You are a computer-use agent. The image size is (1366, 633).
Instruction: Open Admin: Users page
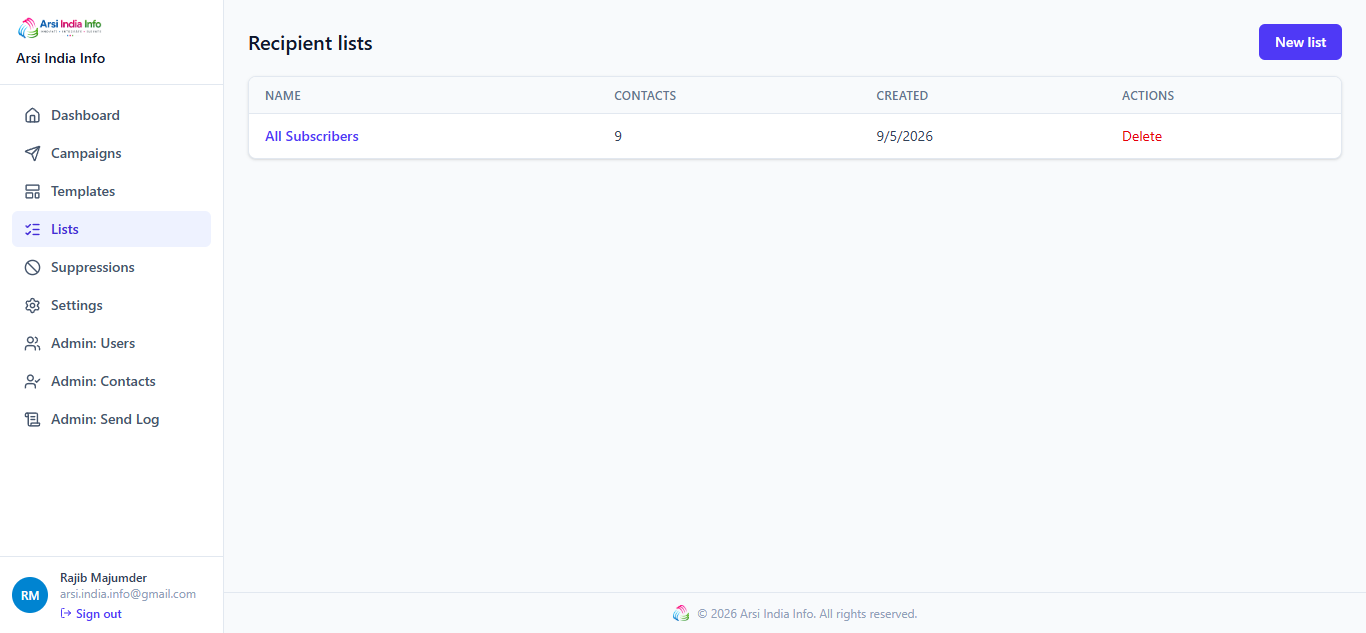pos(111,343)
